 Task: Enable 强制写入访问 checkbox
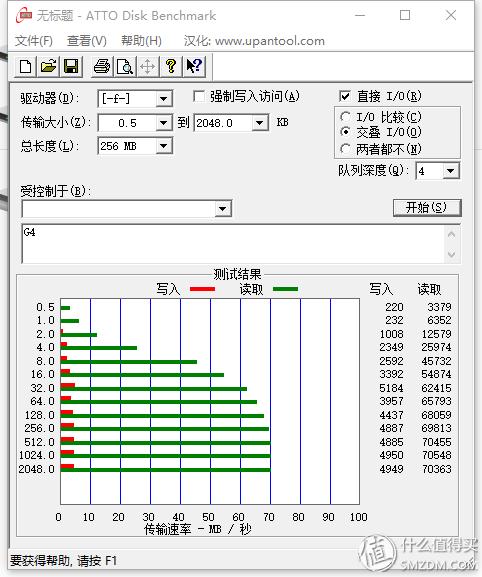[x=199, y=97]
